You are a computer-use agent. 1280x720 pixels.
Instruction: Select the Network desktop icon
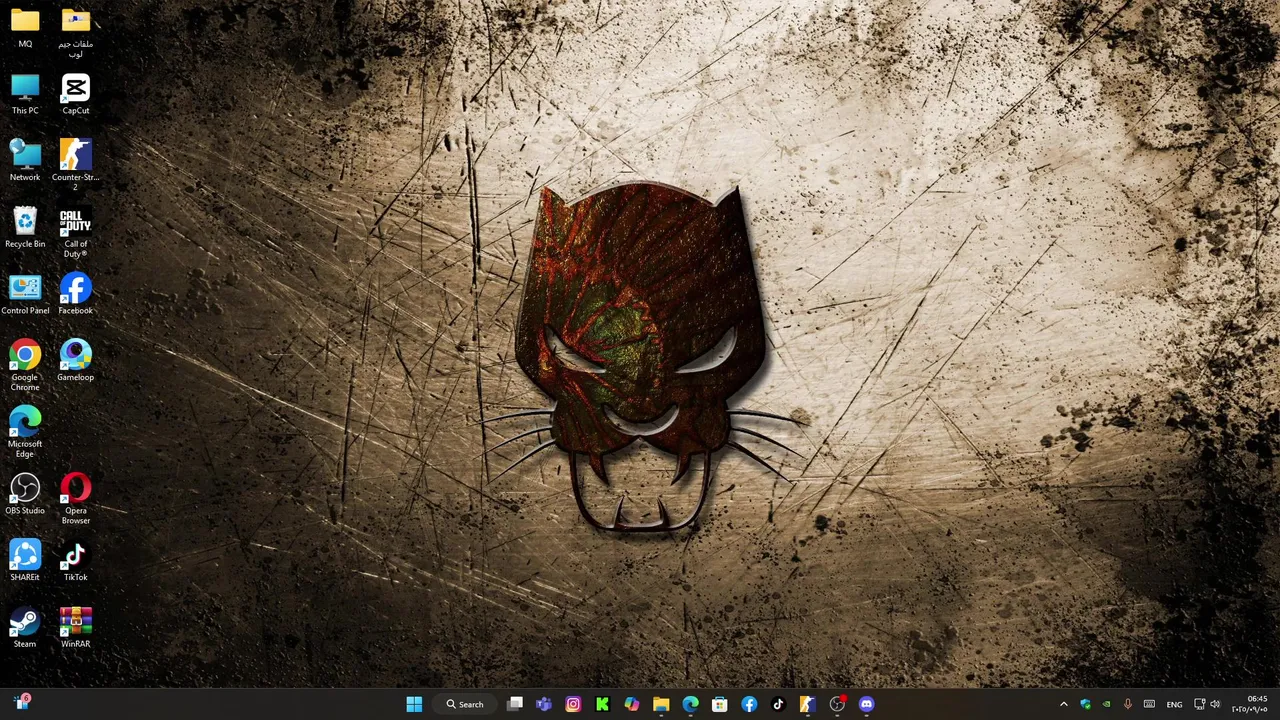coord(25,161)
